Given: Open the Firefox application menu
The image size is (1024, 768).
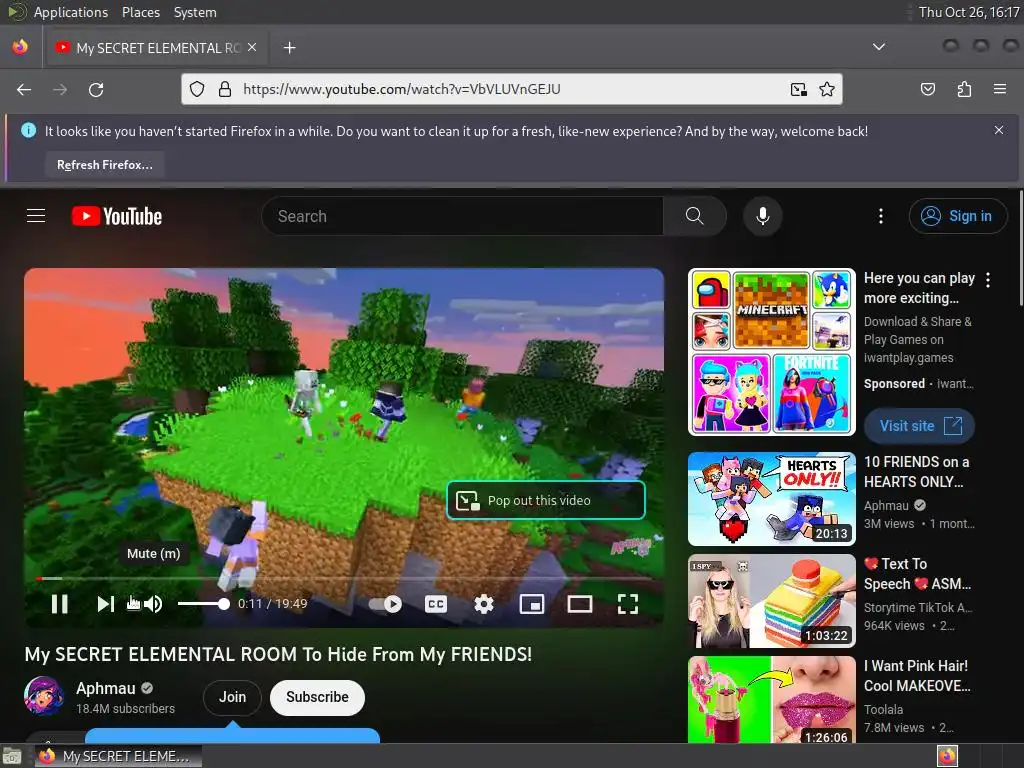Looking at the screenshot, I should (1000, 89).
